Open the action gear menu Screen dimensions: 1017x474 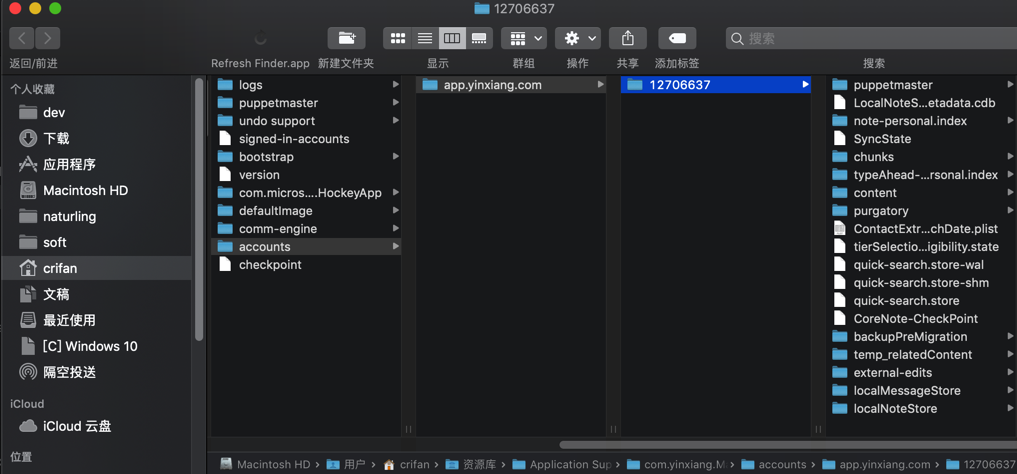coord(577,38)
